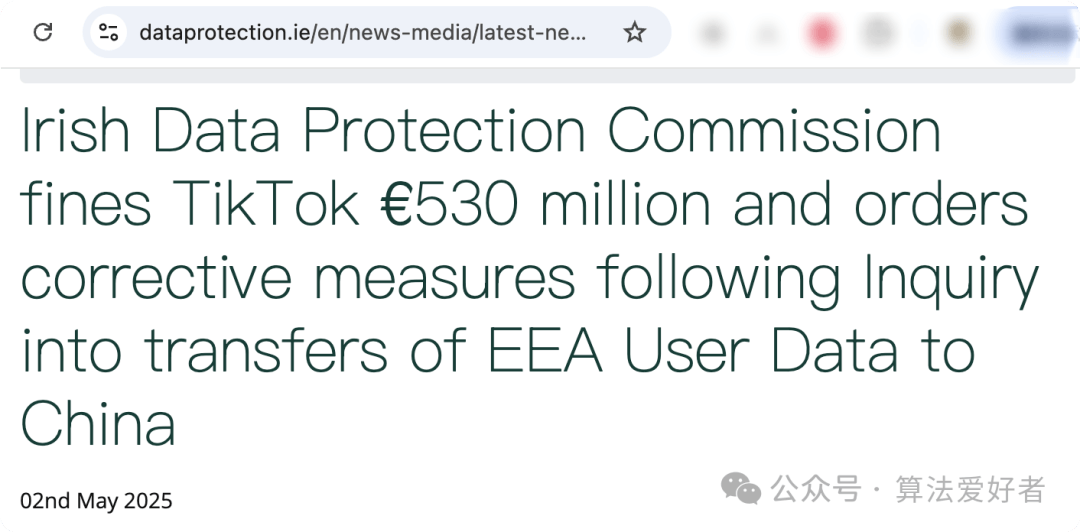Click the first blurred gray extension icon
This screenshot has height=532, width=1080.
tap(713, 32)
